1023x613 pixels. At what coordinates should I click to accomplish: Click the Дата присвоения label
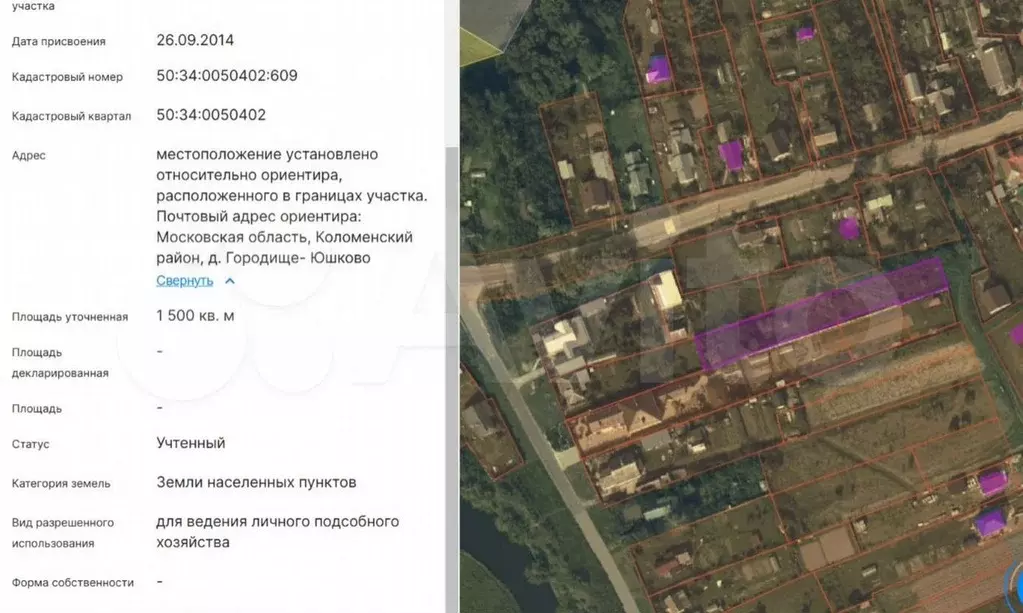(x=59, y=41)
